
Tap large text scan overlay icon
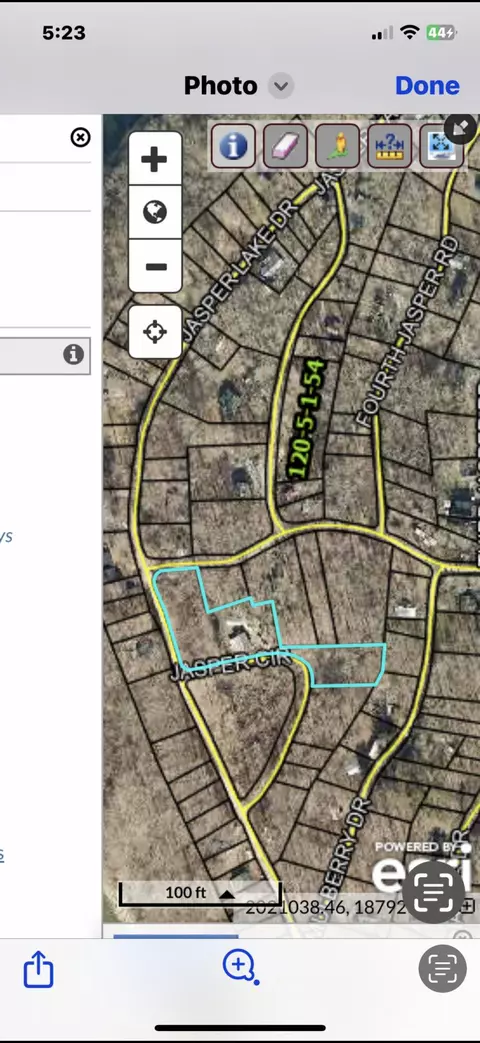(x=433, y=892)
